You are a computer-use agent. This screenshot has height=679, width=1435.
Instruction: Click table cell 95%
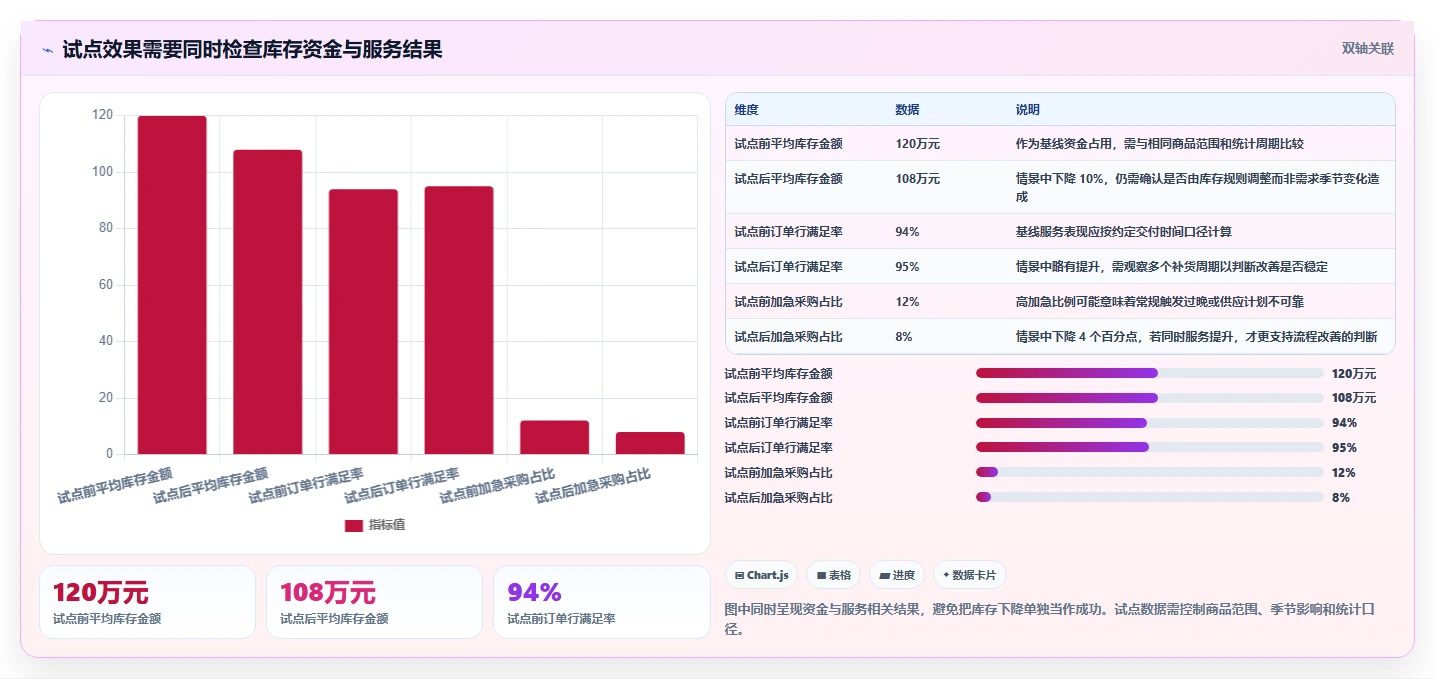point(907,266)
